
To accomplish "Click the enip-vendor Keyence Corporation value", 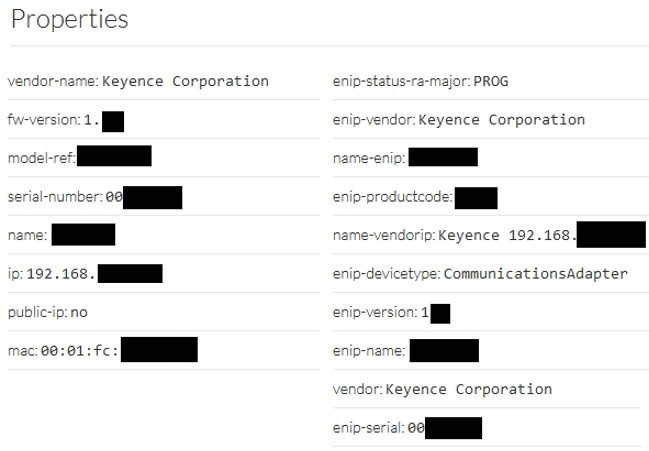I will (501, 120).
